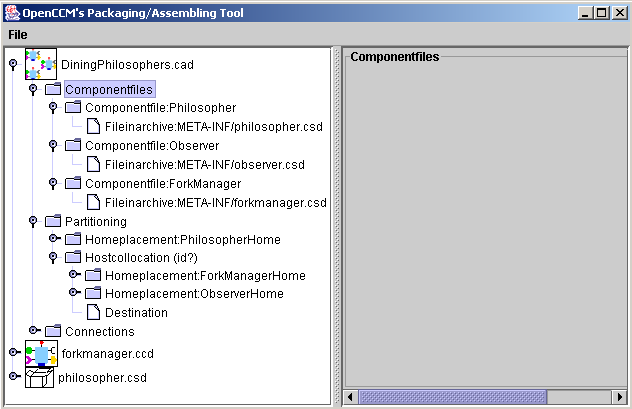Screen dimensions: 632x409
Task: Click the Componentfile:ForkManager folder icon
Action: click(73, 183)
